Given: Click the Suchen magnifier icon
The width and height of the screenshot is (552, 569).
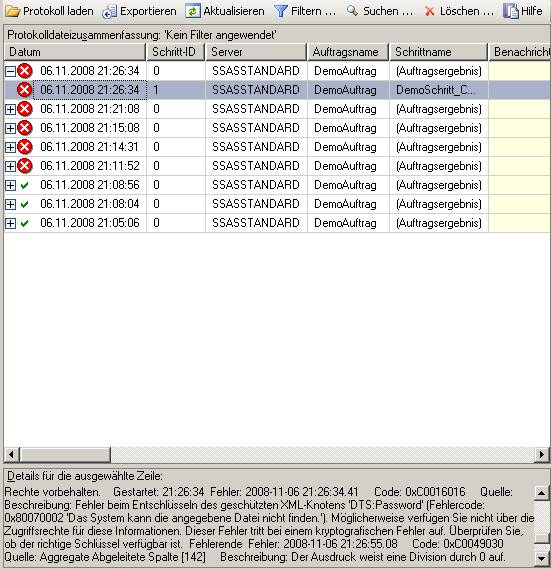Looking at the screenshot, I should click(352, 11).
